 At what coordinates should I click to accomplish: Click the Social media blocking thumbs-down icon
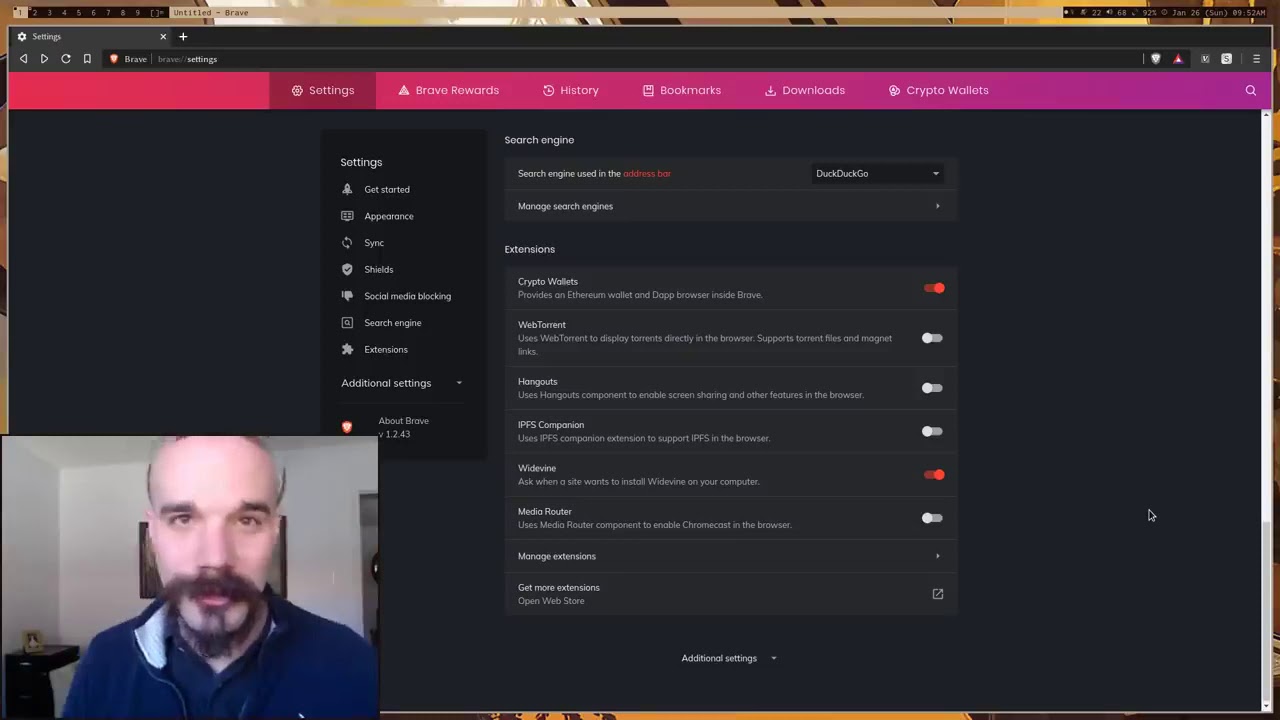(x=347, y=296)
